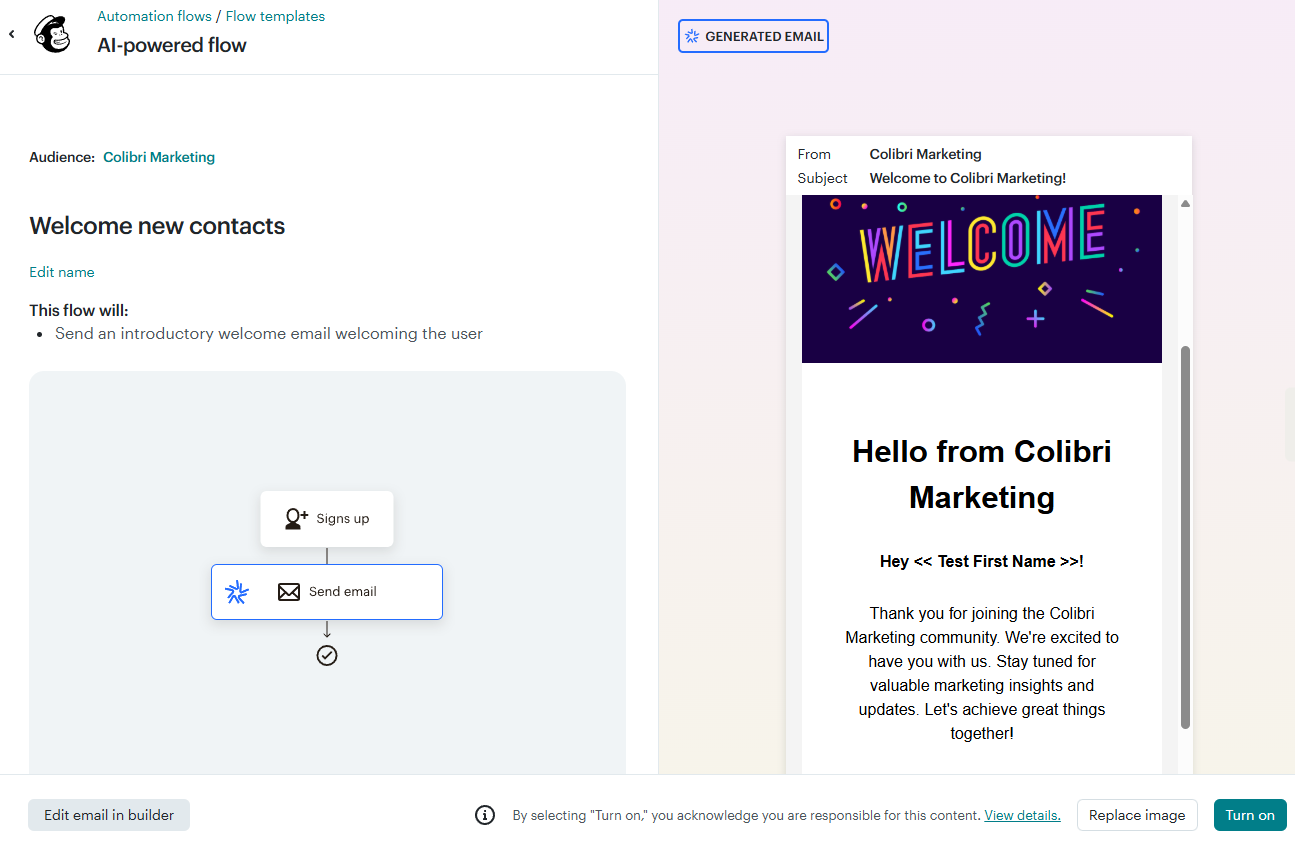This screenshot has width=1295, height=849.
Task: Turn on the automation flow
Action: [x=1249, y=815]
